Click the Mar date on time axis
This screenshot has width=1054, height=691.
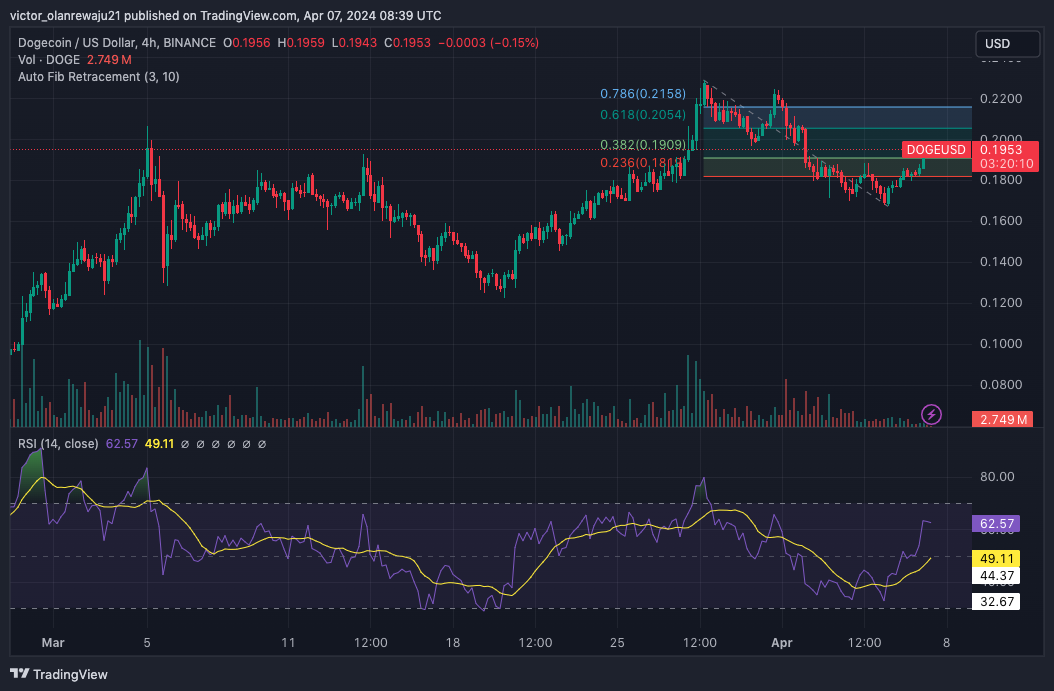53,643
